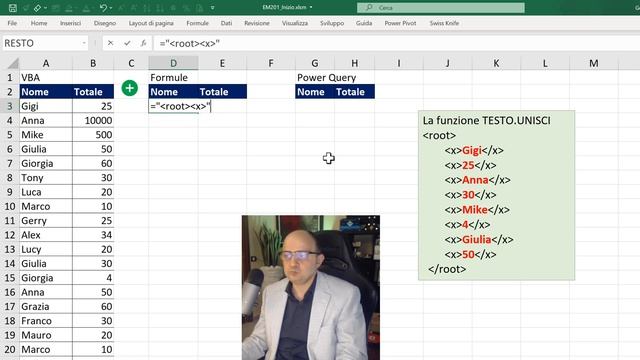Click the cell containing Gigi
Image resolution: width=640 pixels, height=360 pixels.
tap(46, 106)
